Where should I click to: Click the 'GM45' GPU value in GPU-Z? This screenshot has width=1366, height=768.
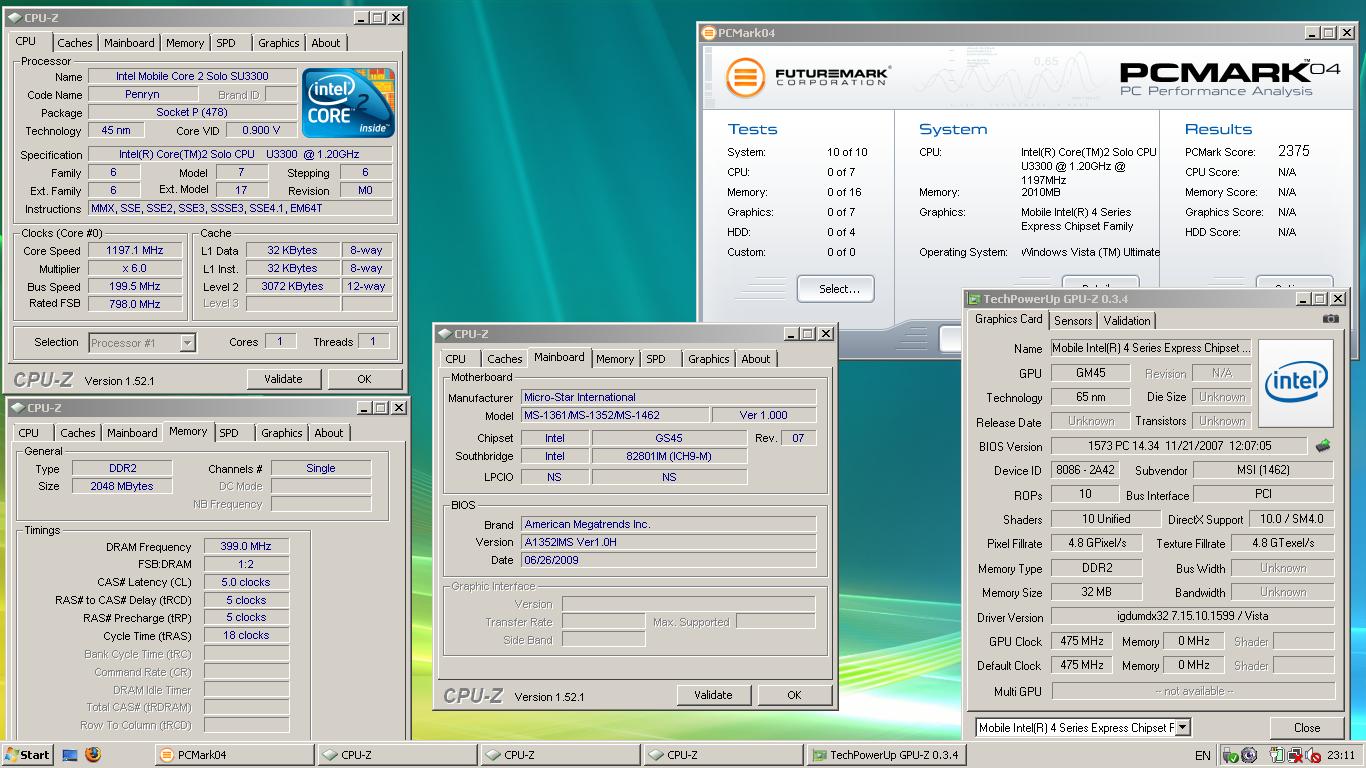click(1091, 373)
